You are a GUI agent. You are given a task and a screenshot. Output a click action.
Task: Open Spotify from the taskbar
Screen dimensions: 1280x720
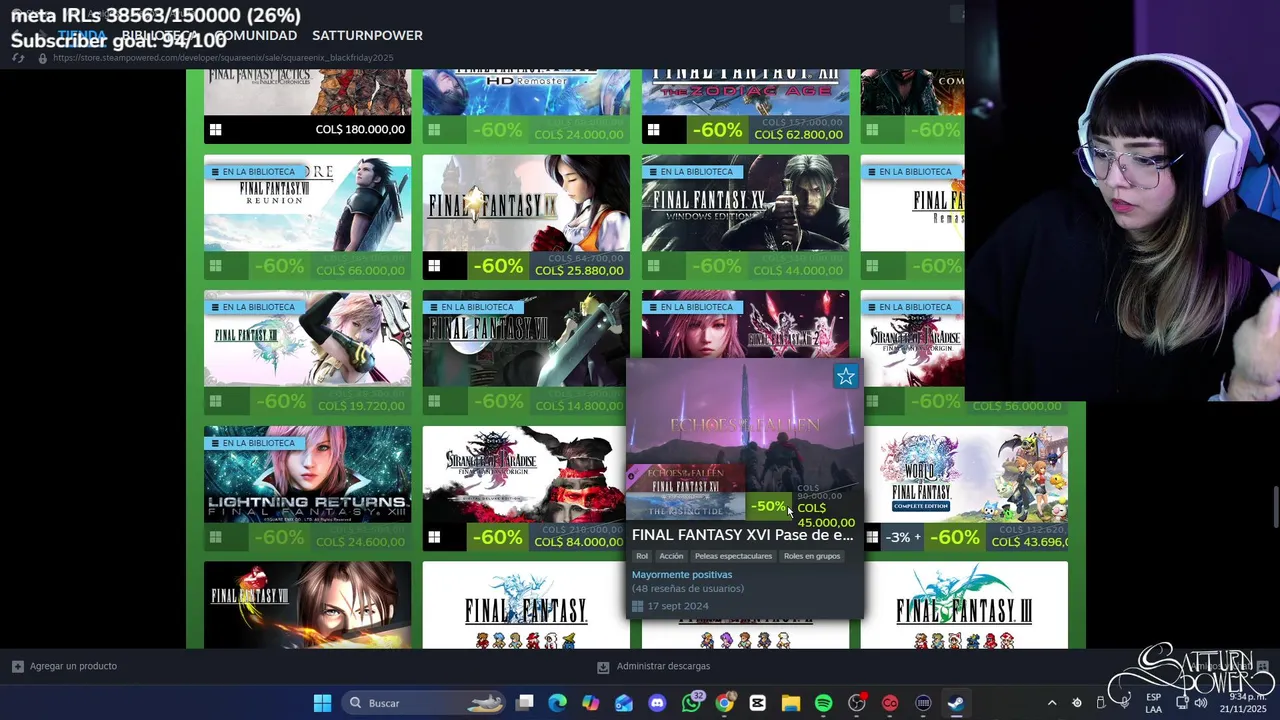pyautogui.click(x=823, y=703)
